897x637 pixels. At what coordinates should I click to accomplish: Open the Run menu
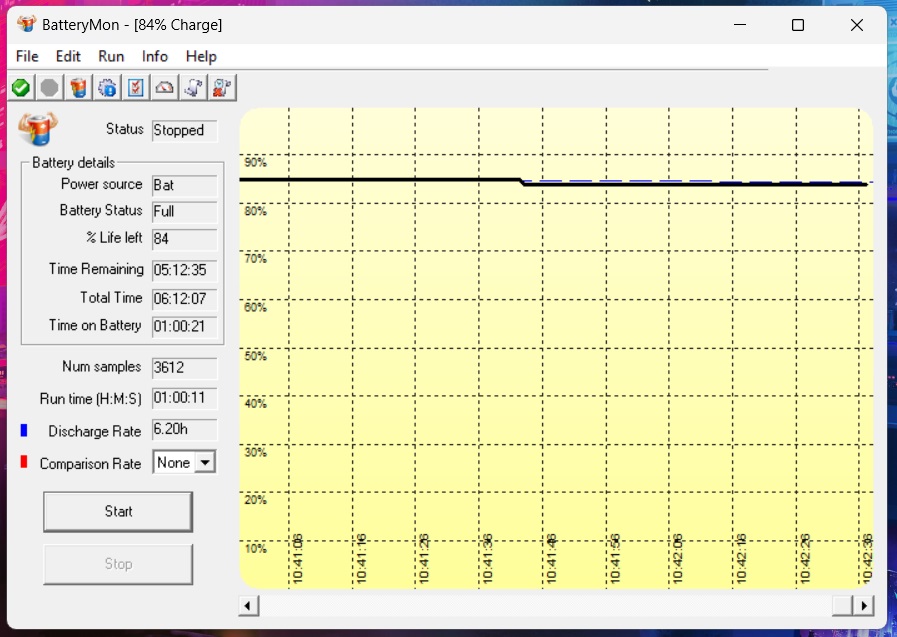click(x=111, y=56)
